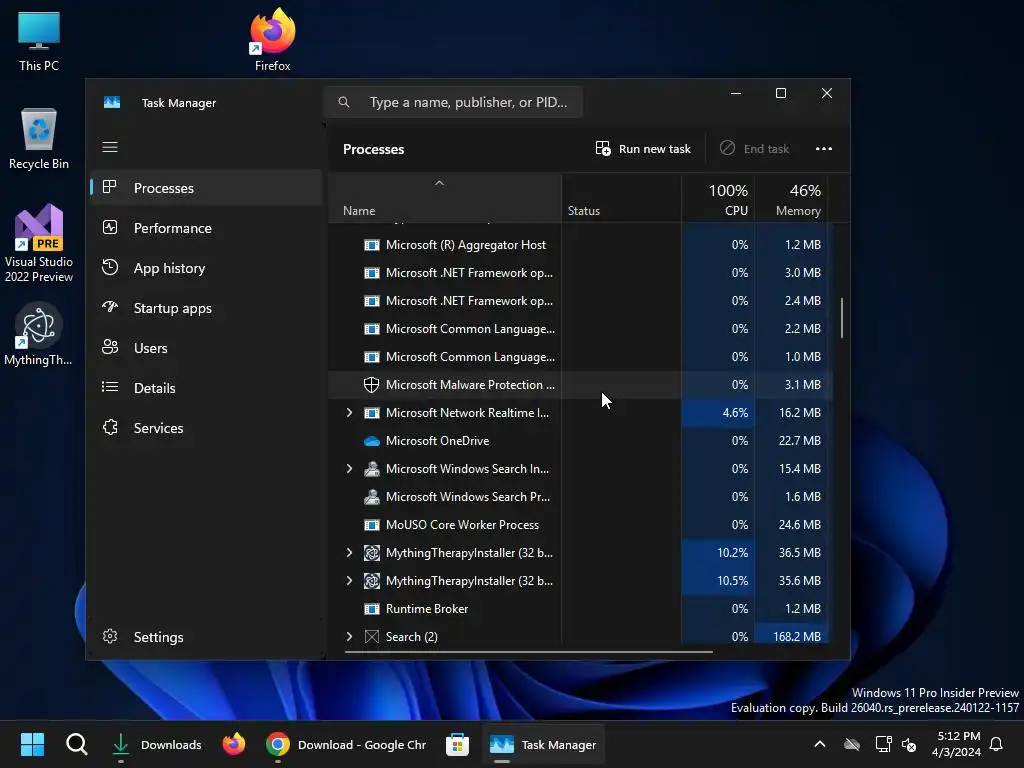1024x768 pixels.
Task: Select the Runtime Broker process row
Action: click(x=579, y=609)
